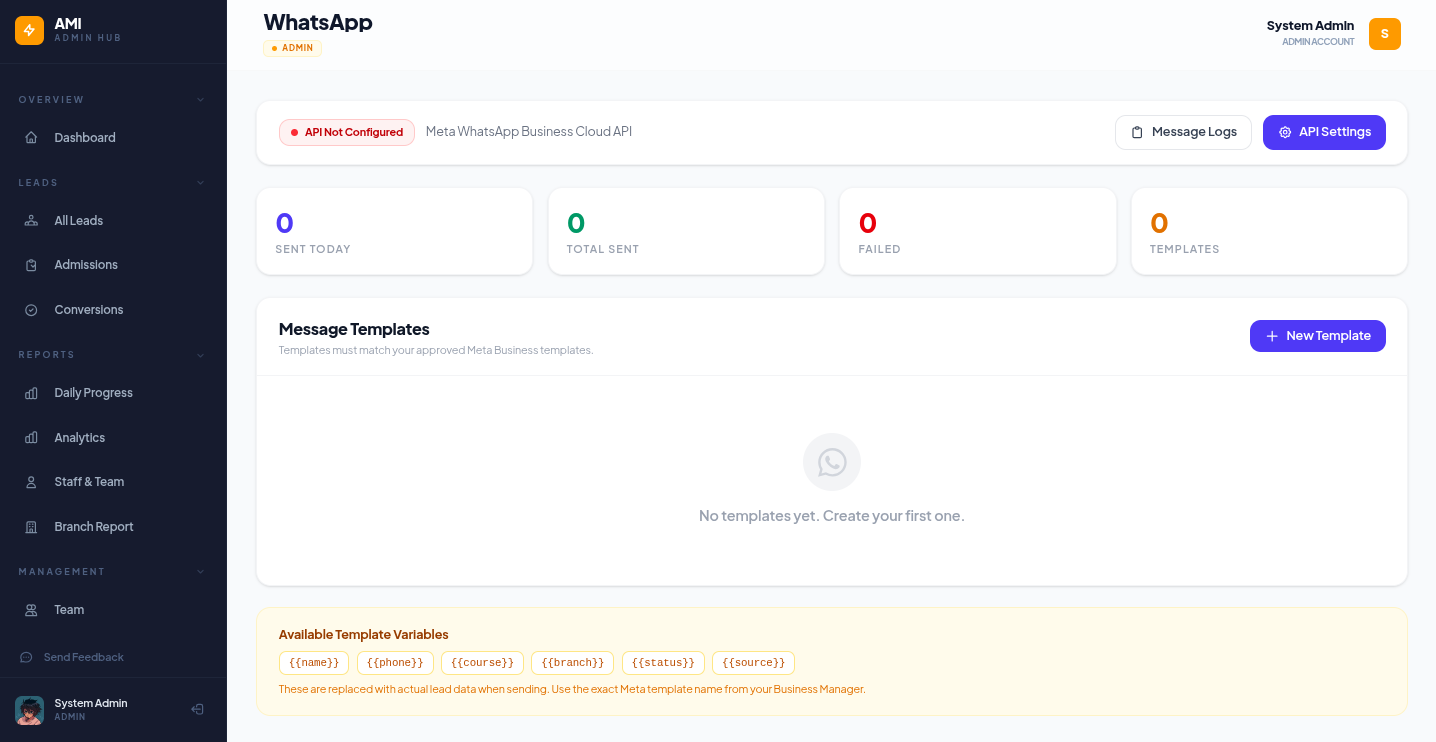Click the {{course}} template variable chip

tap(482, 663)
